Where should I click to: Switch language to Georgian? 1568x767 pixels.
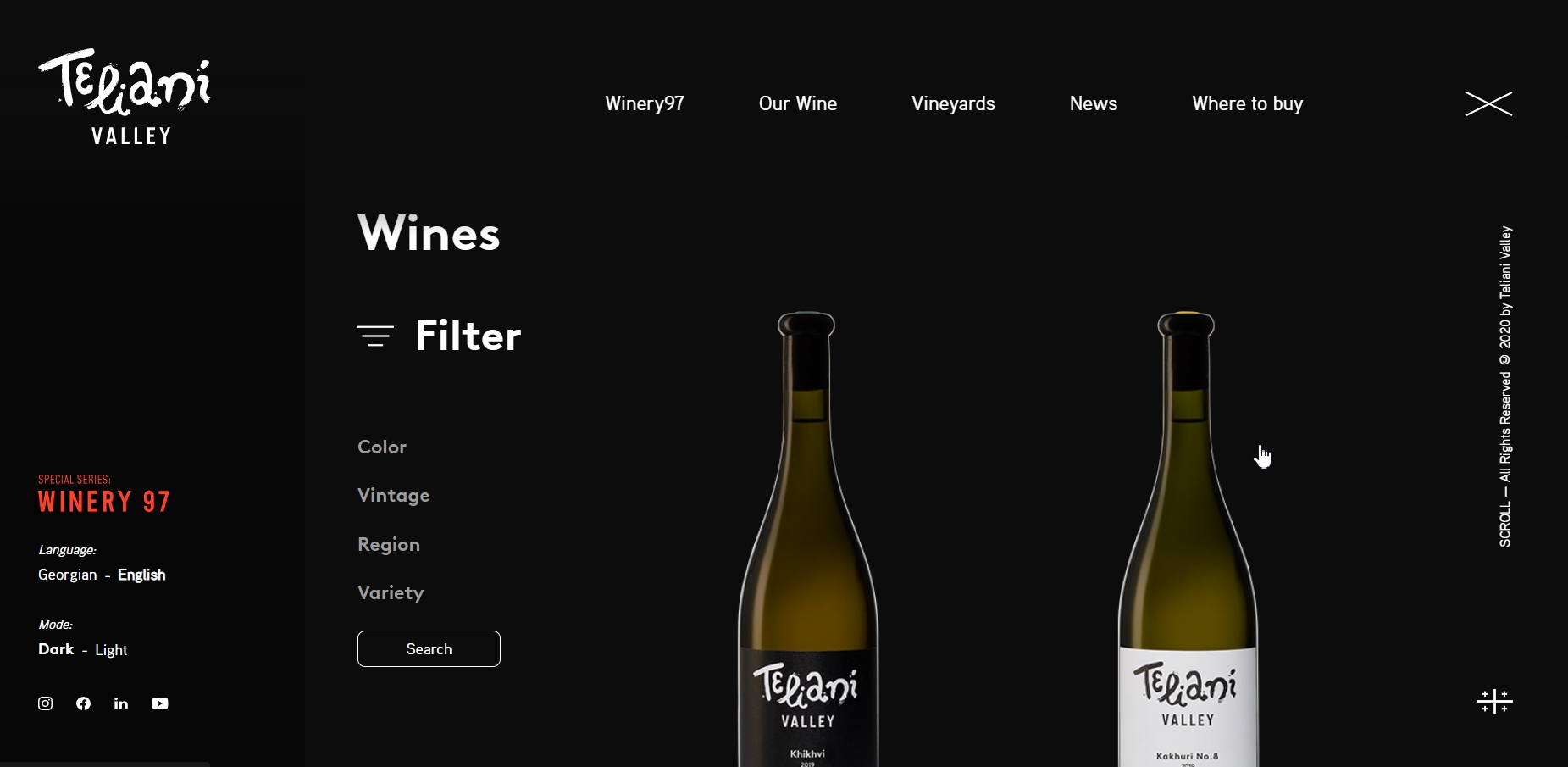68,575
